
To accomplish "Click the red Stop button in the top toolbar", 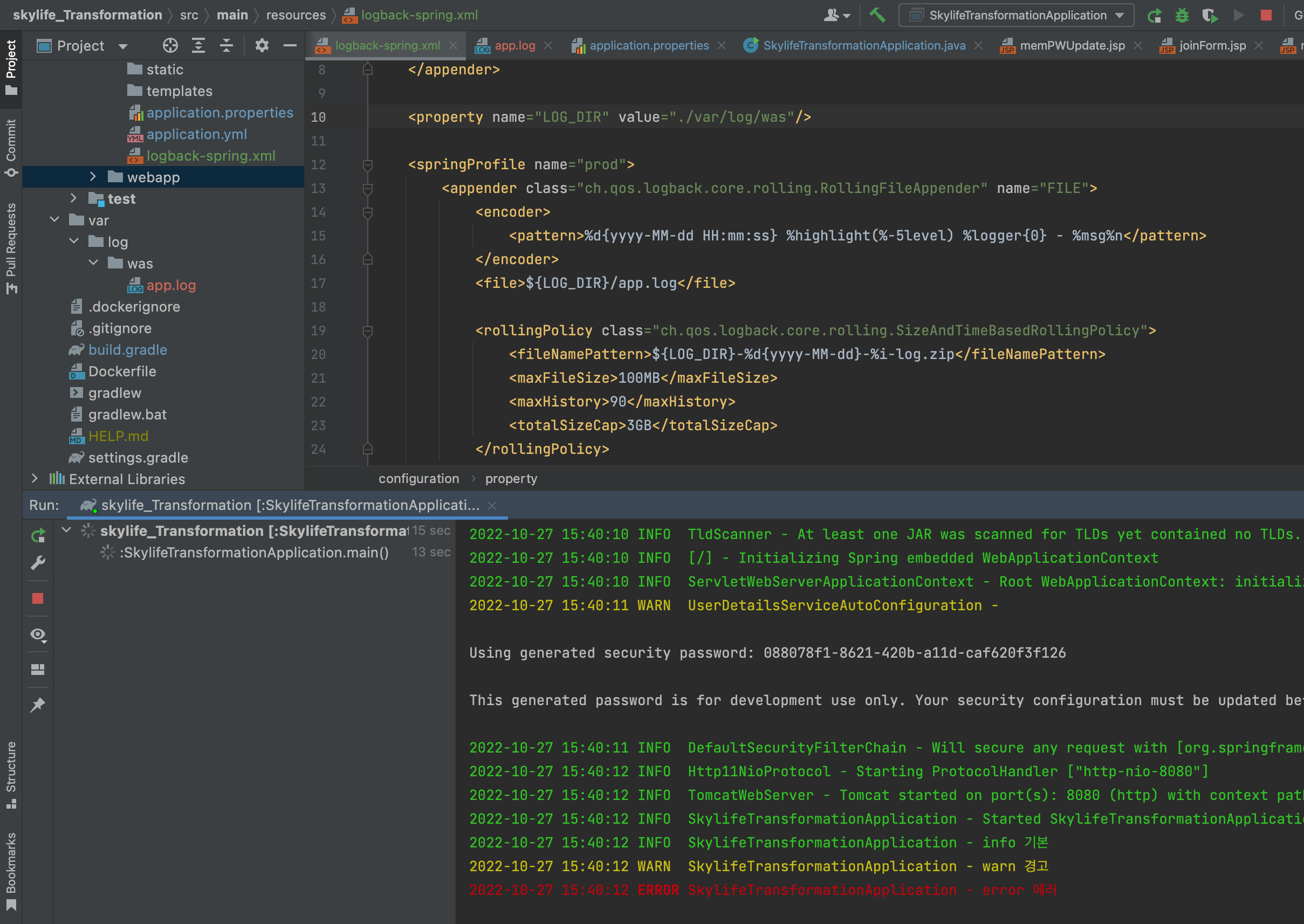I will 1266,15.
